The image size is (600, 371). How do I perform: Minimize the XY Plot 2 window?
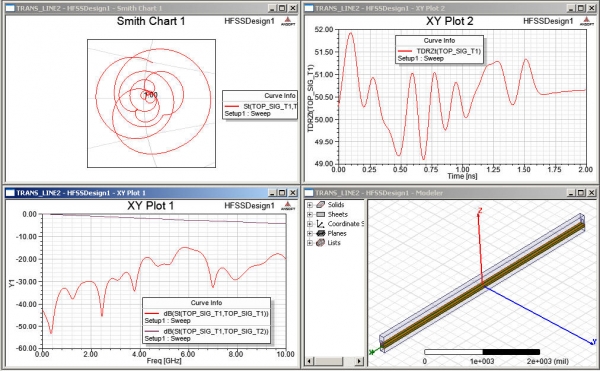click(x=571, y=8)
